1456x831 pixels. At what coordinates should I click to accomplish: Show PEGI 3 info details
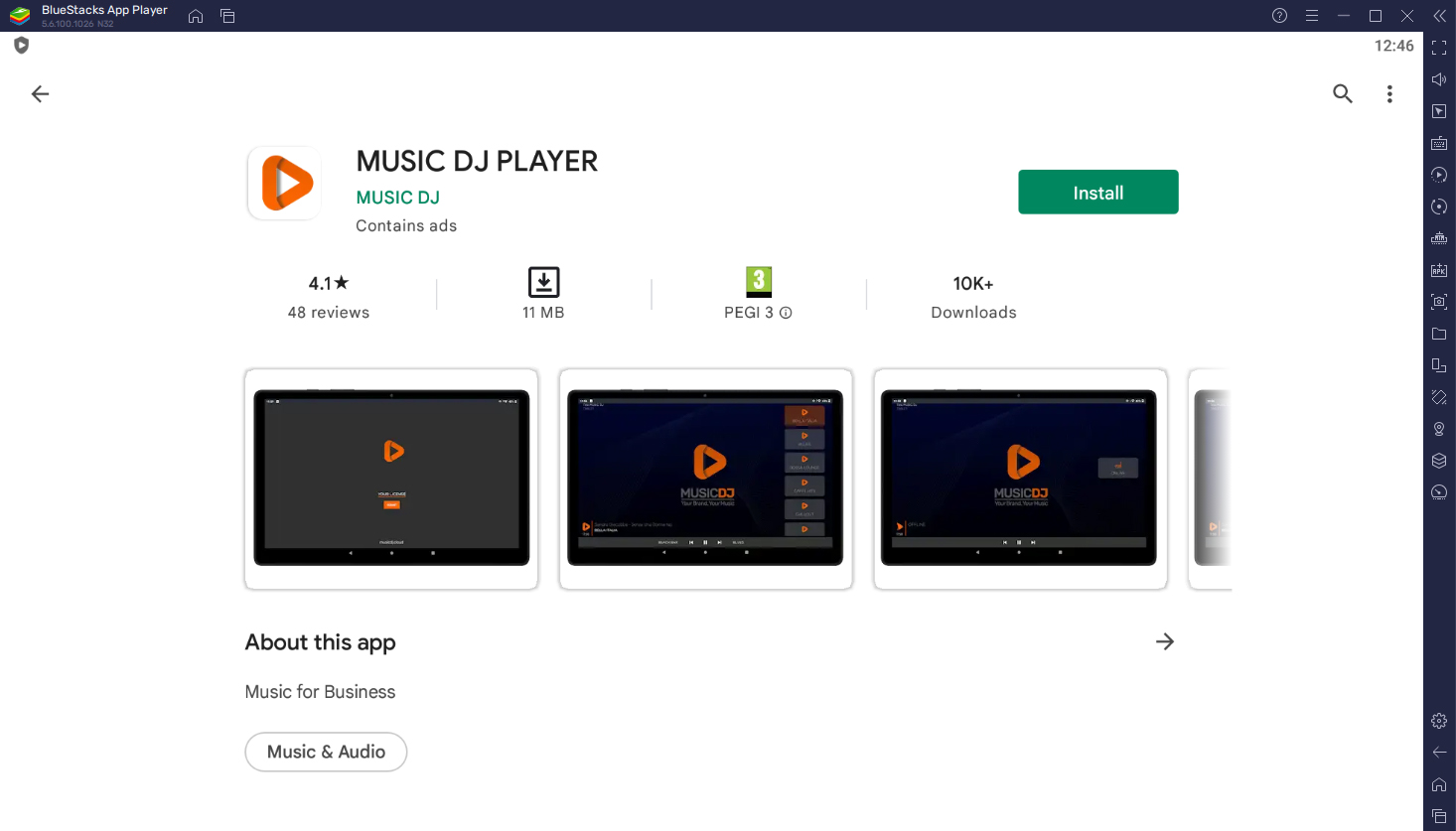click(786, 313)
